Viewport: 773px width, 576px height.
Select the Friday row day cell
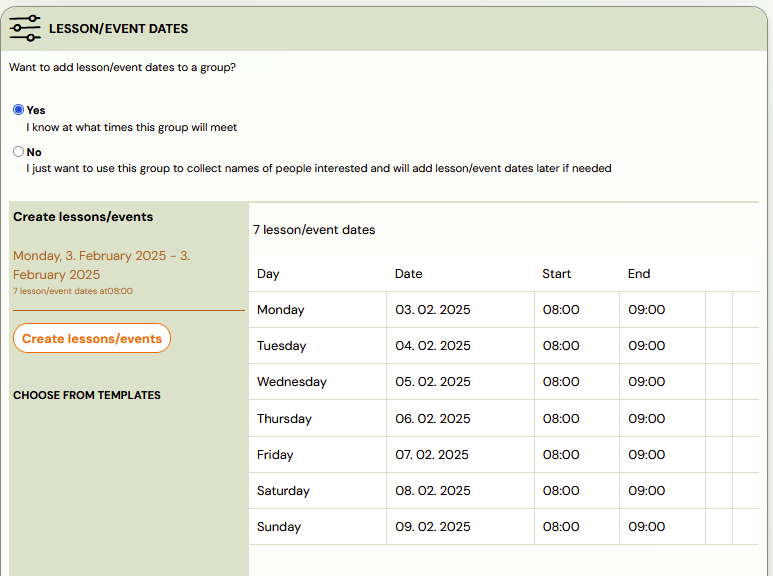point(317,455)
